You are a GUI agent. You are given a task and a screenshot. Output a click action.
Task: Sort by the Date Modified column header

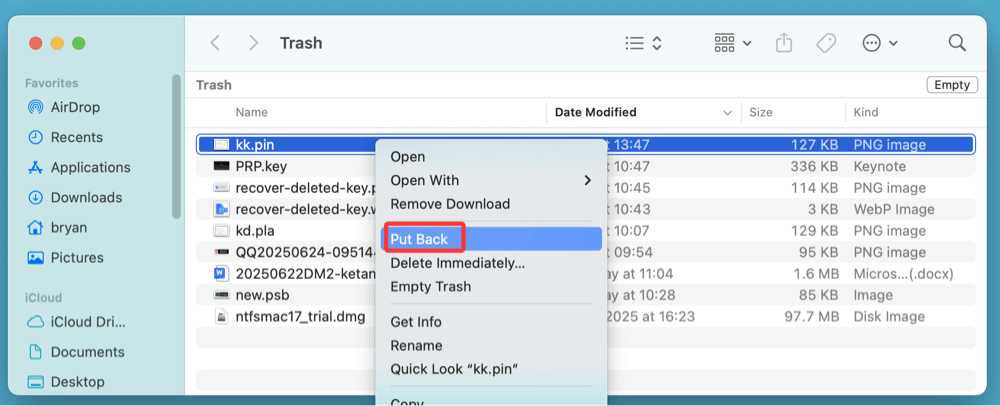tap(596, 112)
